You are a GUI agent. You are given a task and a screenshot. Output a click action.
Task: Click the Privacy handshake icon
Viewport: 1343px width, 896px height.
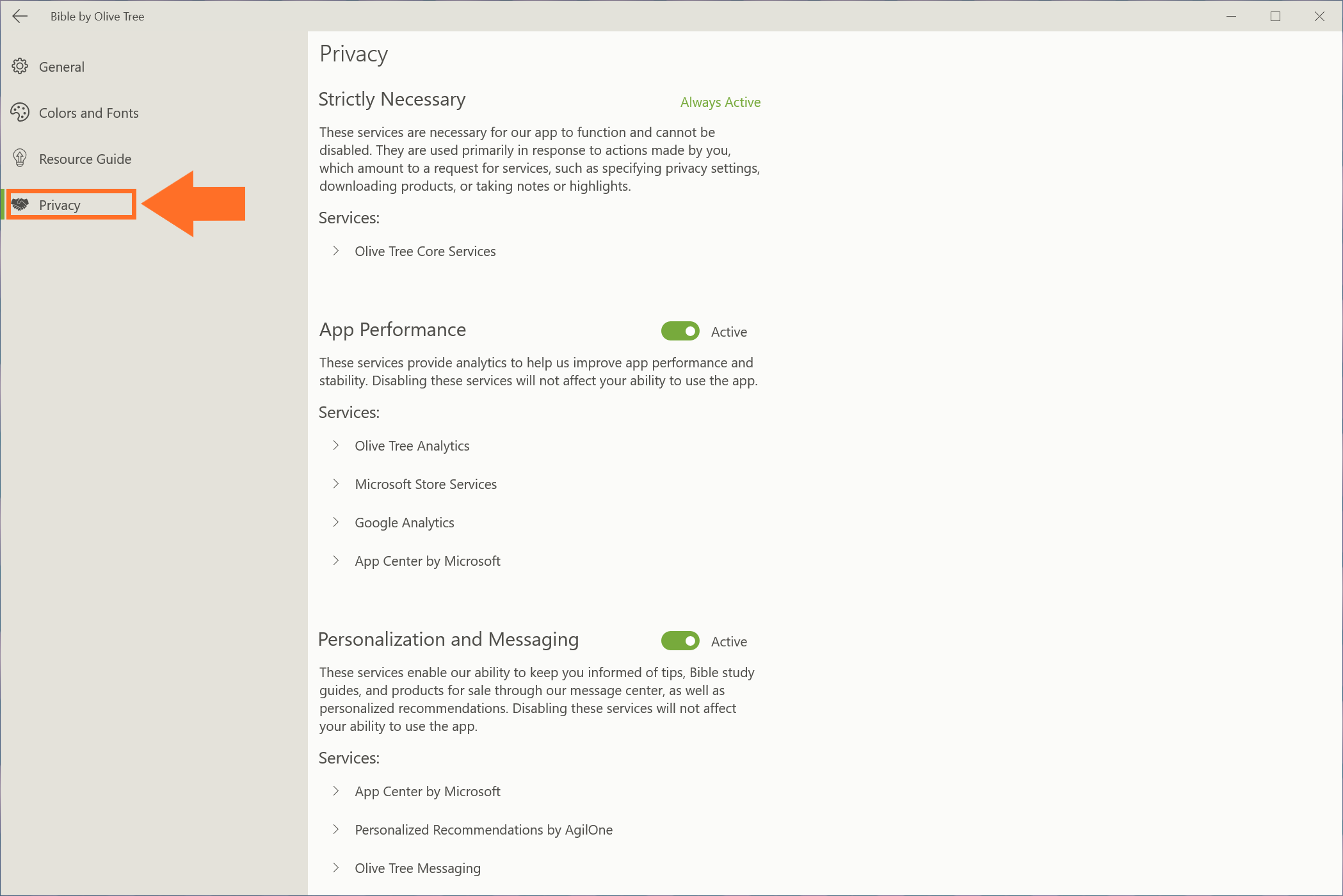(20, 204)
